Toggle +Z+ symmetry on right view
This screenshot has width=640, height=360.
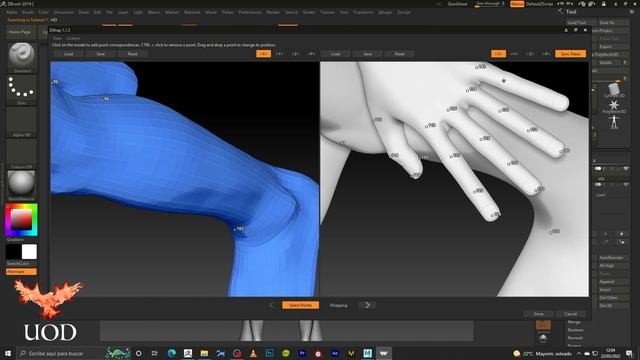(x=530, y=54)
